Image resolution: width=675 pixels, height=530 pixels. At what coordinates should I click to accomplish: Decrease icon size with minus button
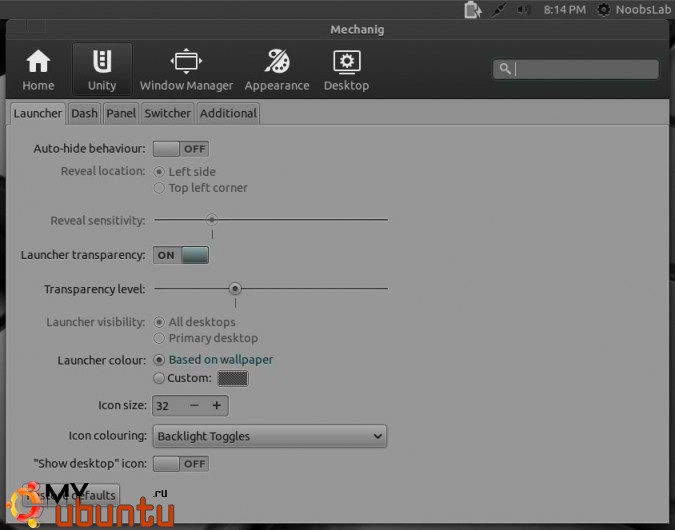tap(194, 406)
